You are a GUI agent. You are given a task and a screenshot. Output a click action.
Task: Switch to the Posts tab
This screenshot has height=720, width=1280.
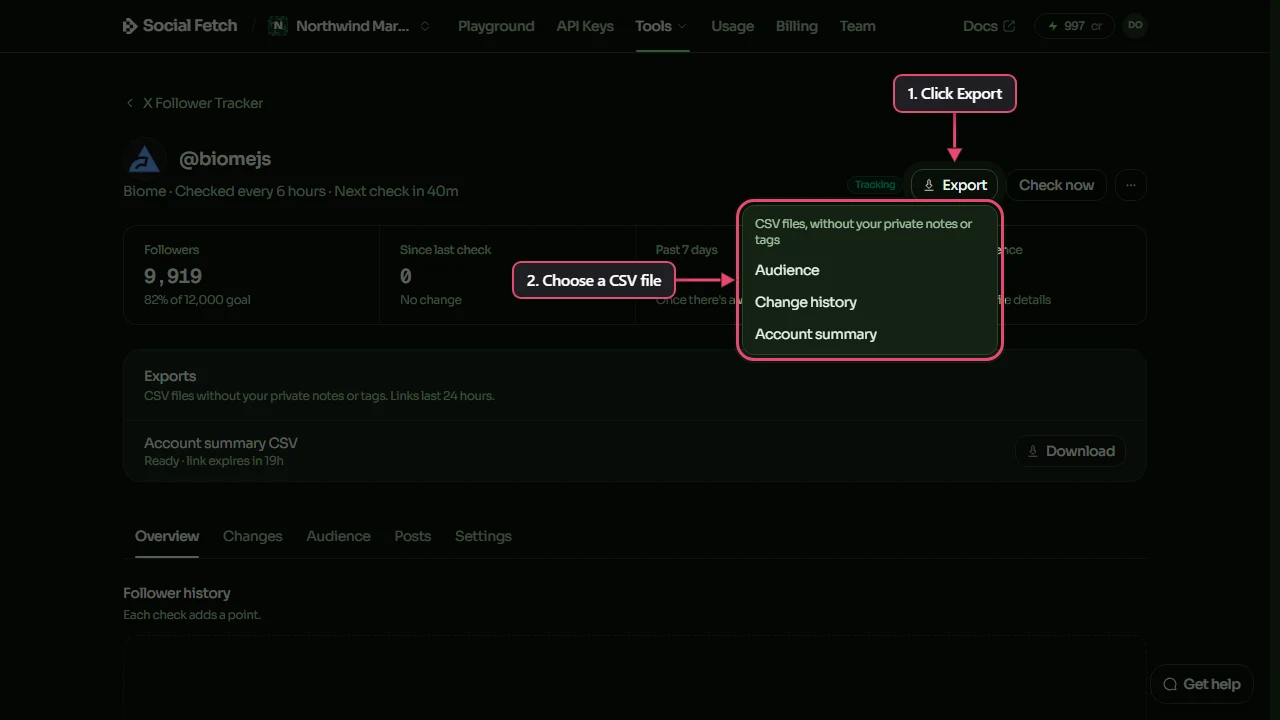[x=413, y=536]
